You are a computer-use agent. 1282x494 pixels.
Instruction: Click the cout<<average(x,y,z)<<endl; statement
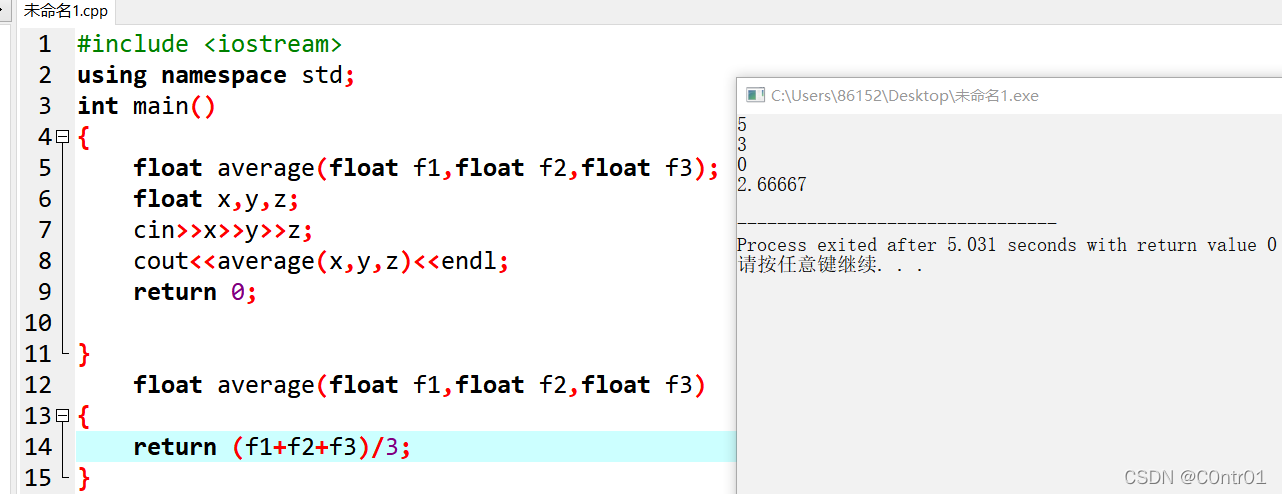(321, 261)
